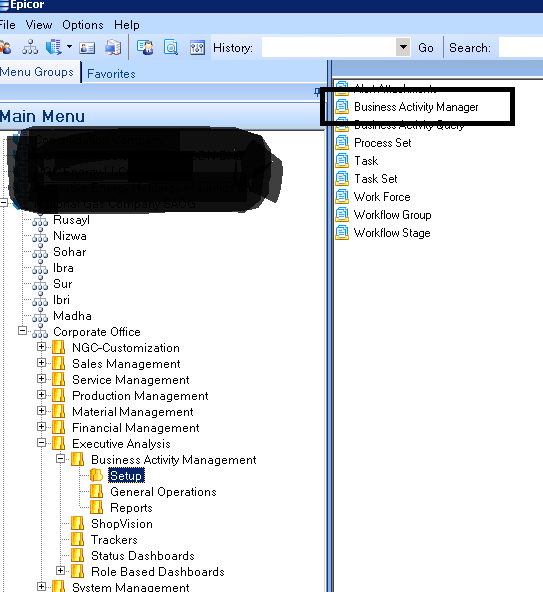
Task: Click the Material Management label
Action: tap(133, 412)
